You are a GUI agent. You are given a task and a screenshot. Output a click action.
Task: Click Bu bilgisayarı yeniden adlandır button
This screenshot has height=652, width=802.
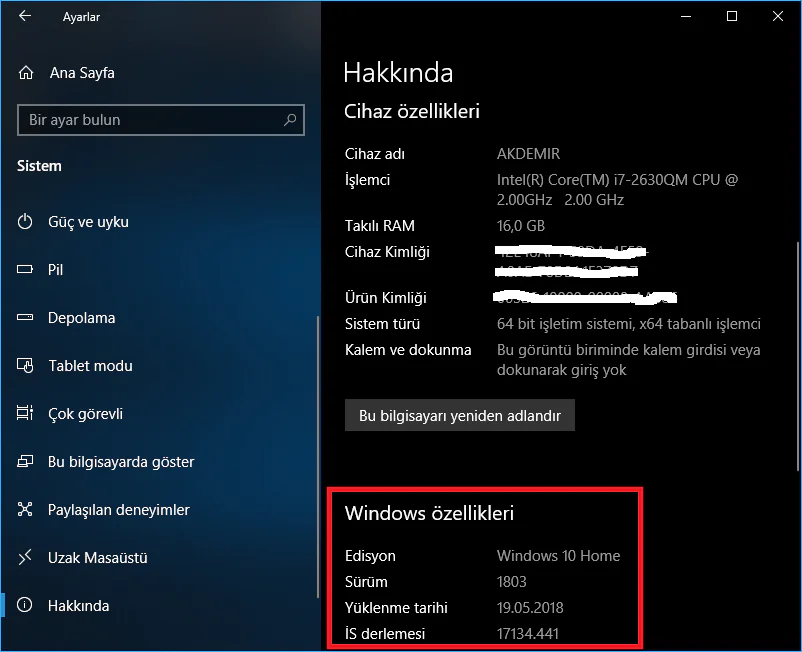tap(459, 415)
